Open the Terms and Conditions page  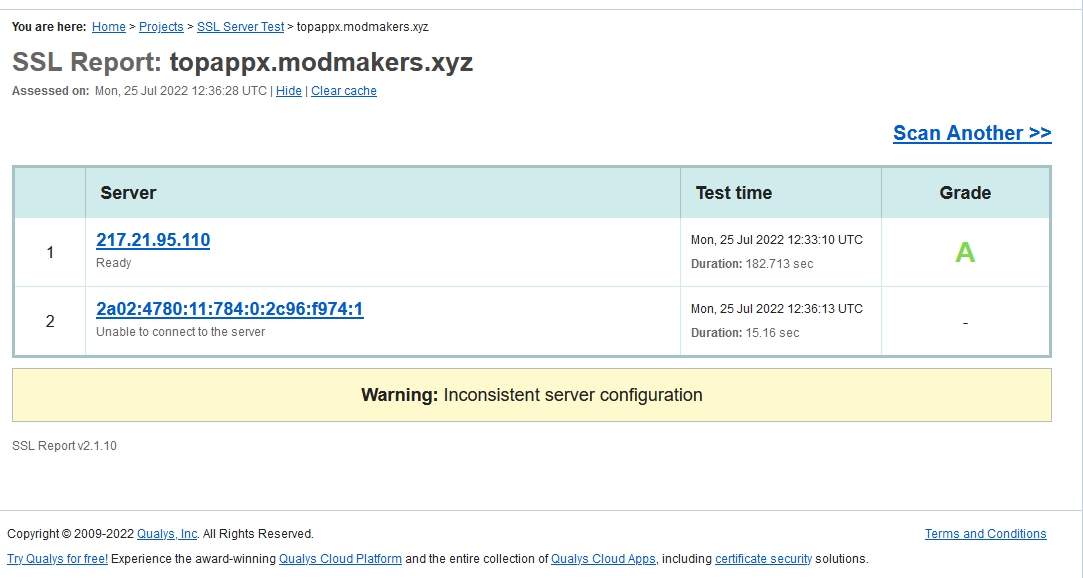(x=985, y=534)
